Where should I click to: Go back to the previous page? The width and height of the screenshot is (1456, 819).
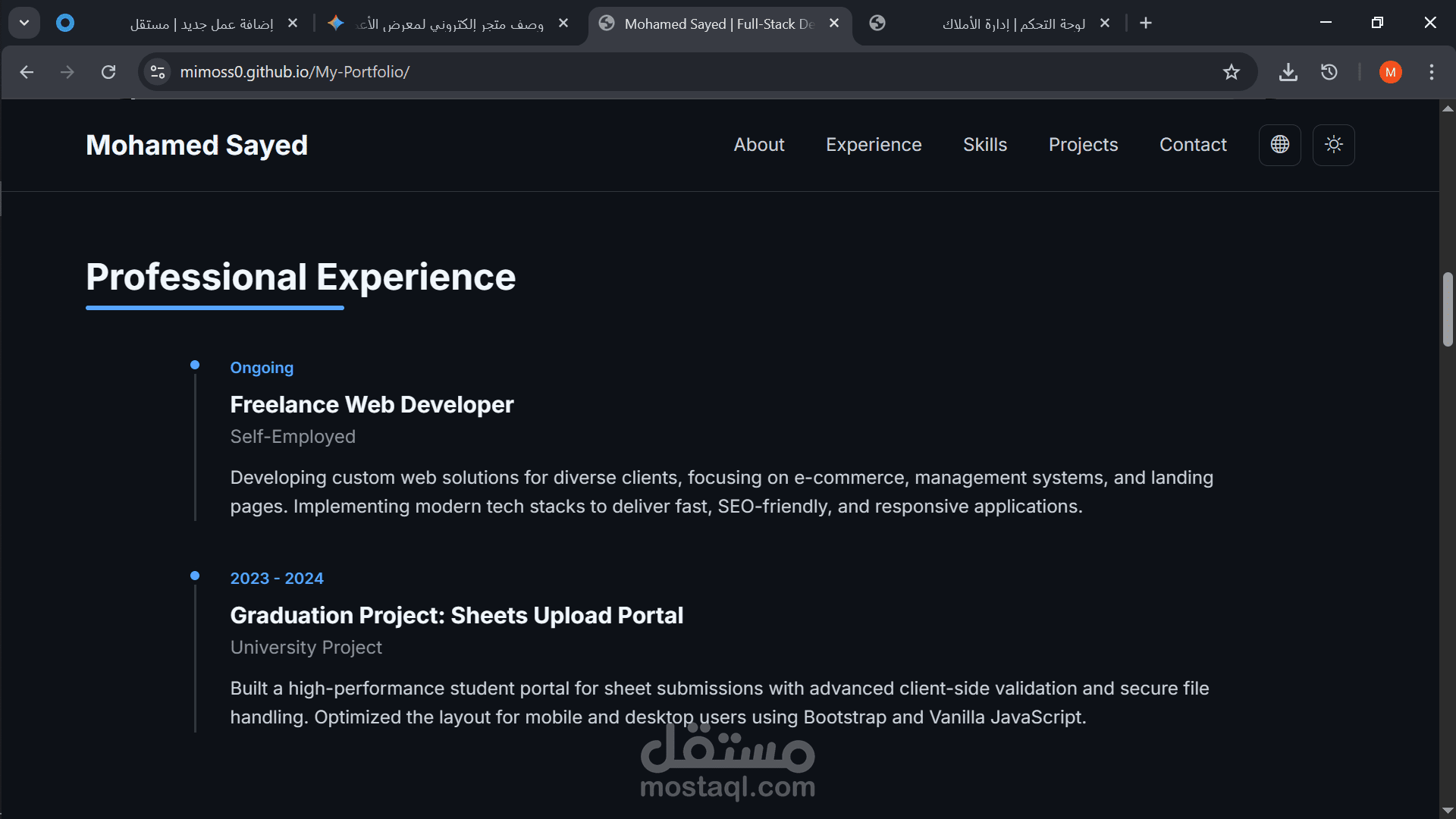(x=27, y=72)
